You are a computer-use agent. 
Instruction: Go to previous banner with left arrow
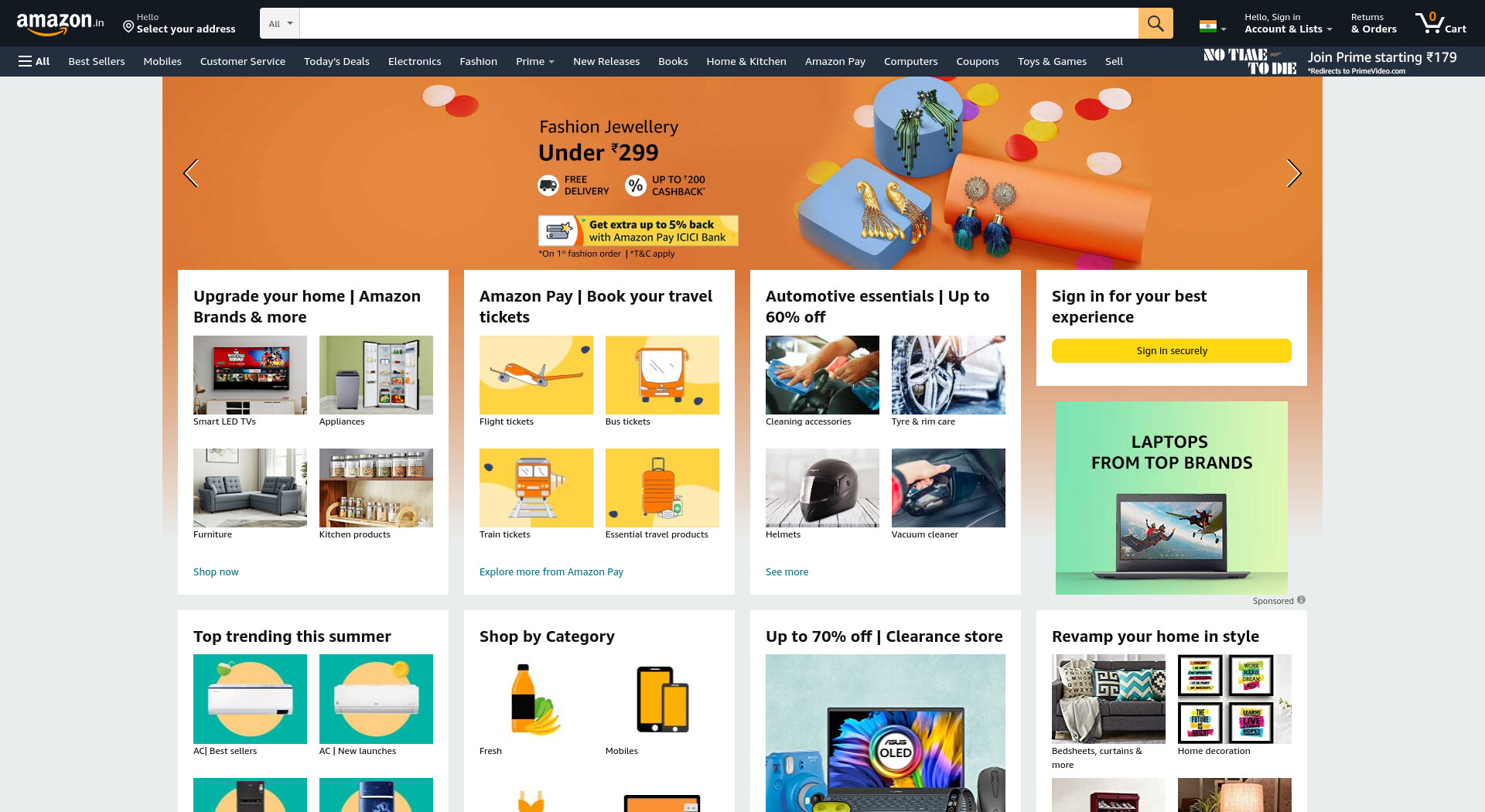point(190,173)
